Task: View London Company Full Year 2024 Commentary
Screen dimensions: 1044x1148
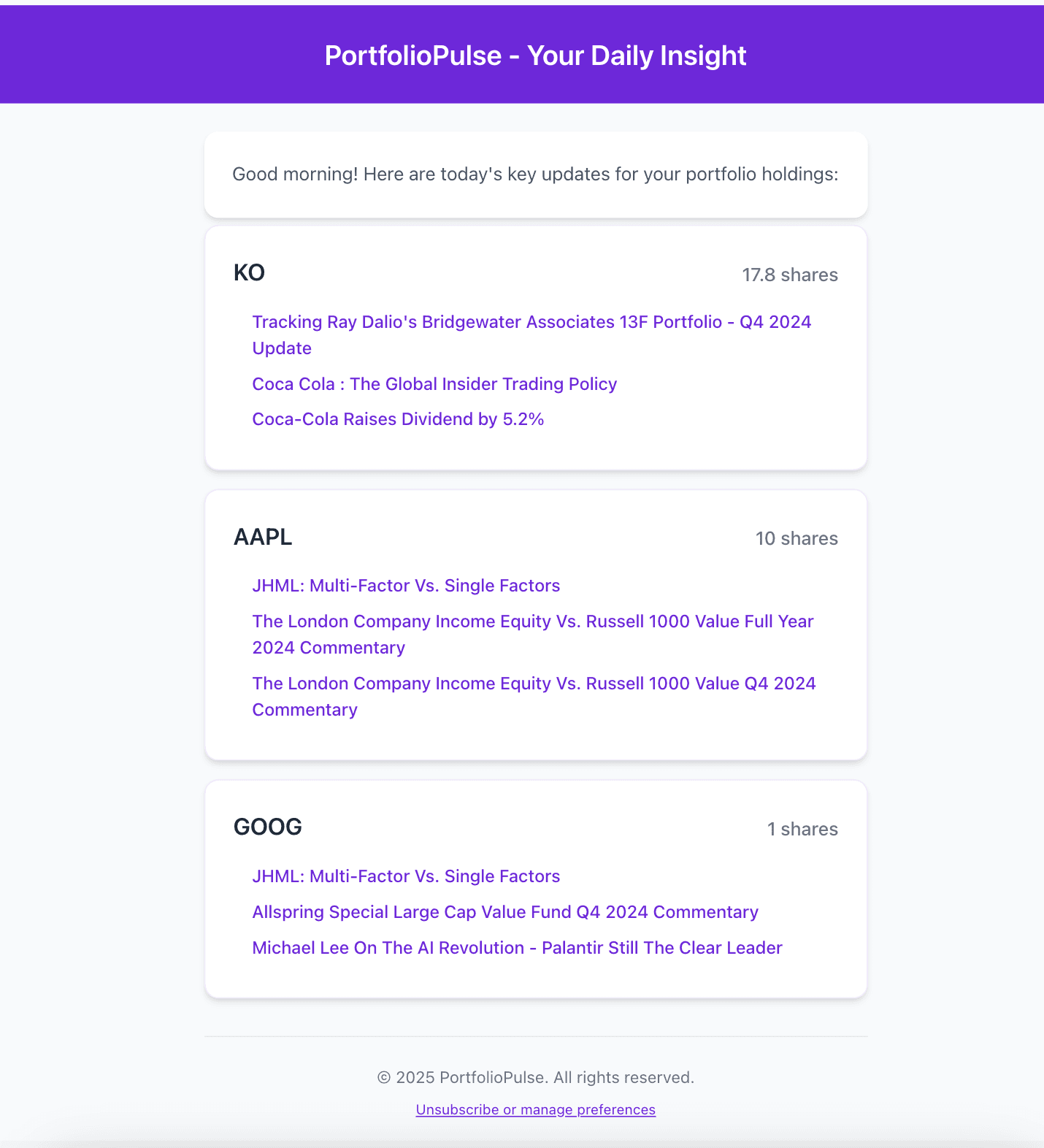Action: pyautogui.click(x=533, y=634)
